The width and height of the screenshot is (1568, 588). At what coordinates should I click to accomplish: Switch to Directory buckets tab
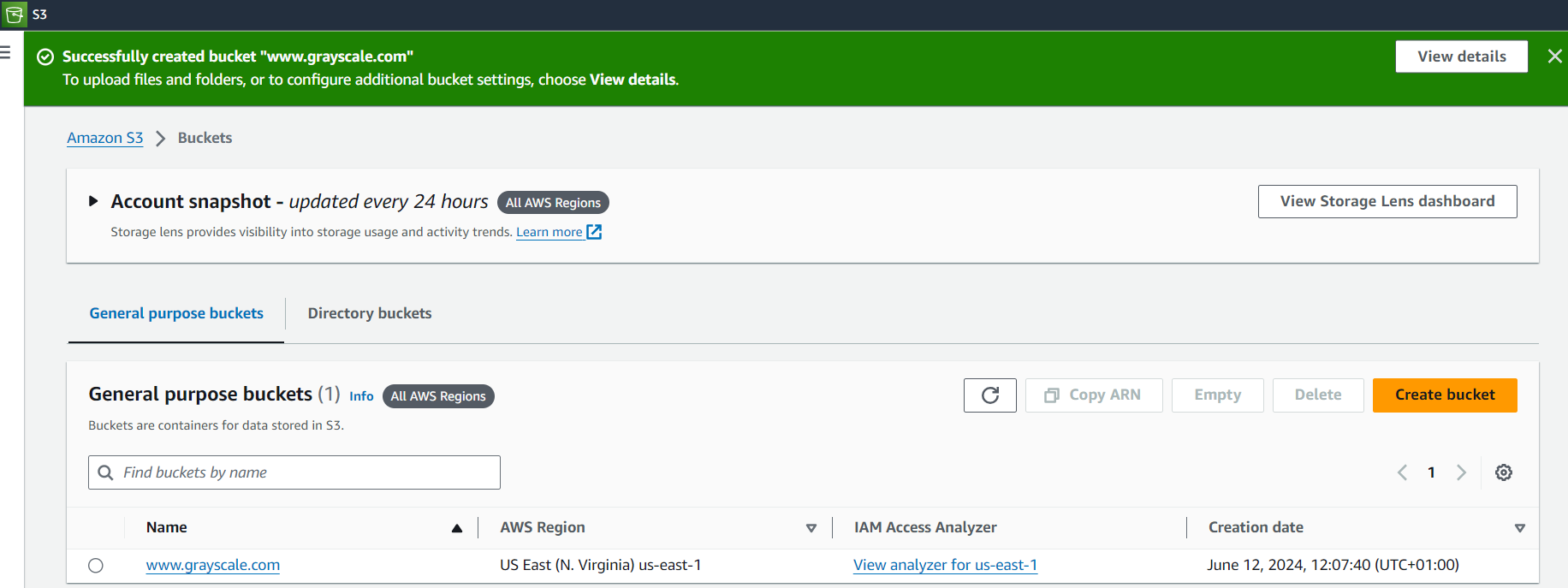(x=370, y=313)
